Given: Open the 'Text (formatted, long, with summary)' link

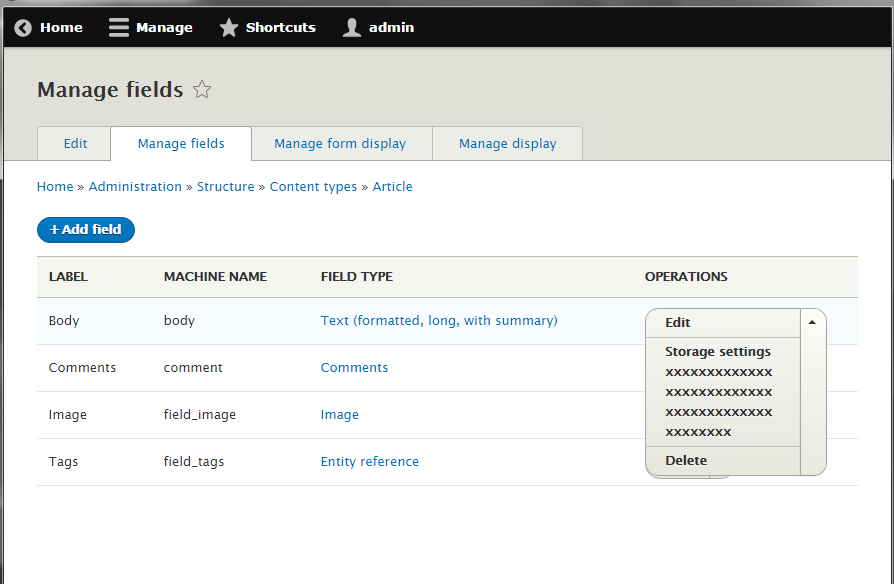Looking at the screenshot, I should tap(439, 320).
